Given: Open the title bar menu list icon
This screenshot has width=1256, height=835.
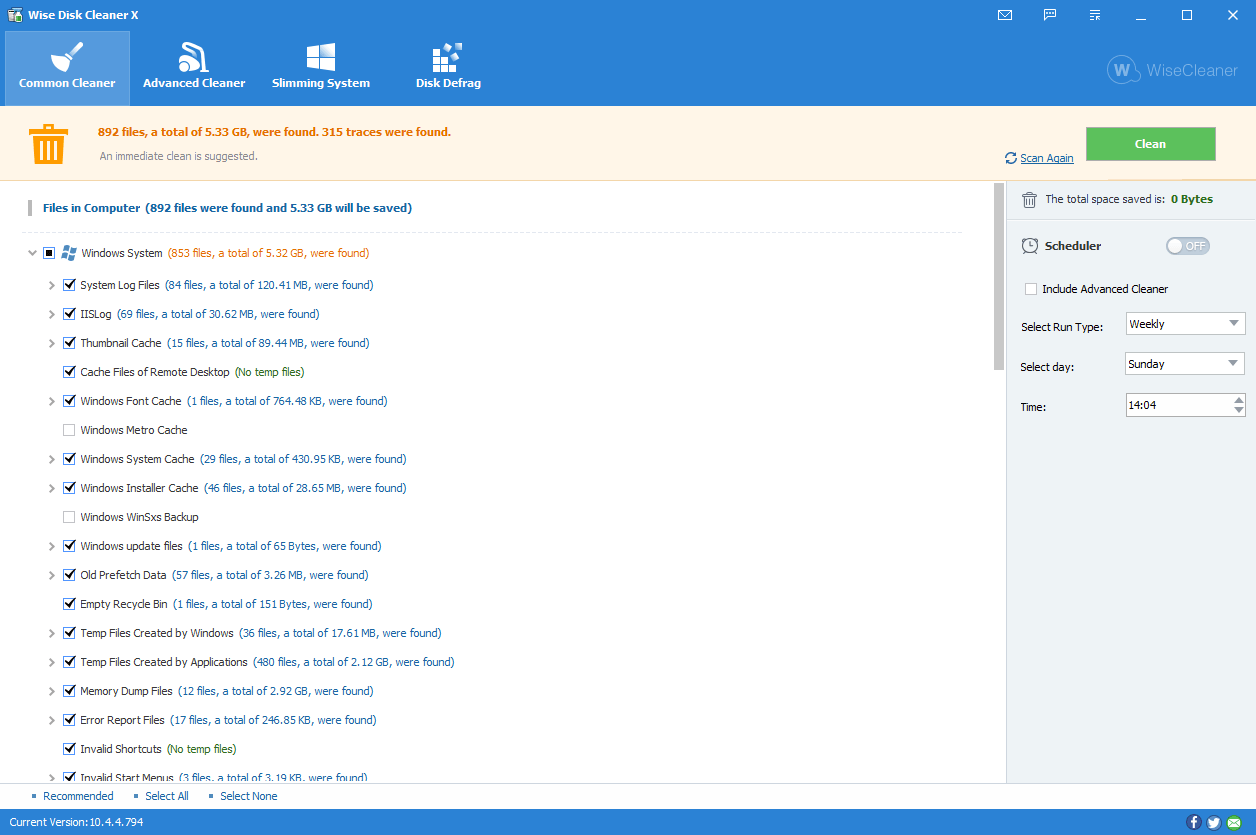Looking at the screenshot, I should pyautogui.click(x=1095, y=15).
